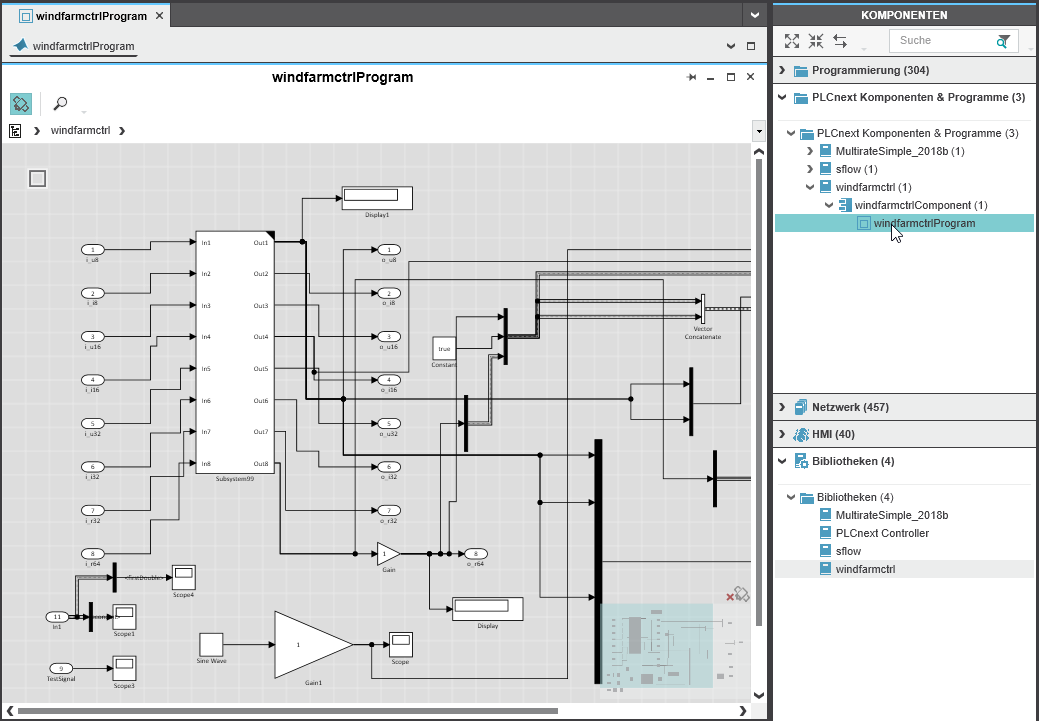Click collapse all icon in Komponenten
Viewport: 1039px width, 721px height.
816,41
